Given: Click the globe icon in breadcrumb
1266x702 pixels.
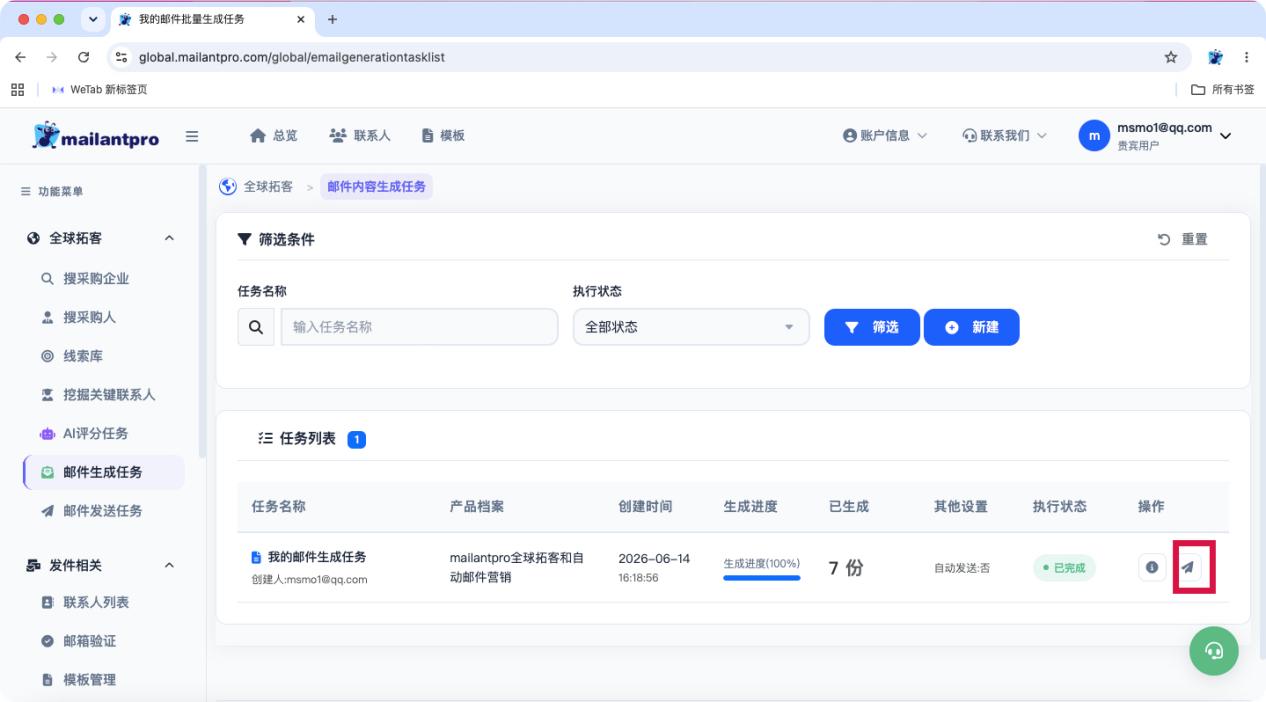Looking at the screenshot, I should pos(228,186).
